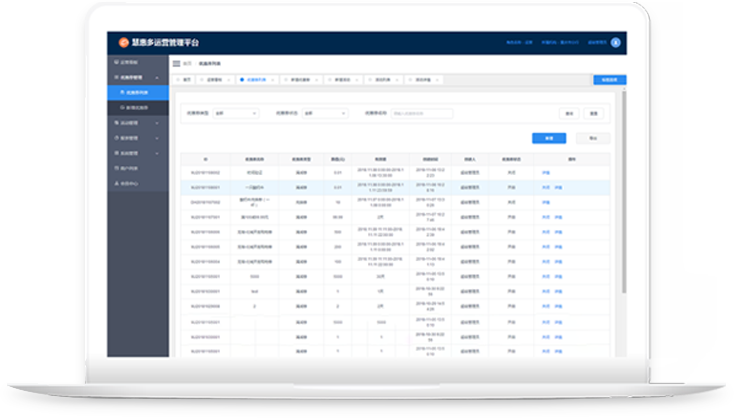Select the highlighted blue sidebar submenu item
The height and width of the screenshot is (418, 734).
[x=138, y=91]
